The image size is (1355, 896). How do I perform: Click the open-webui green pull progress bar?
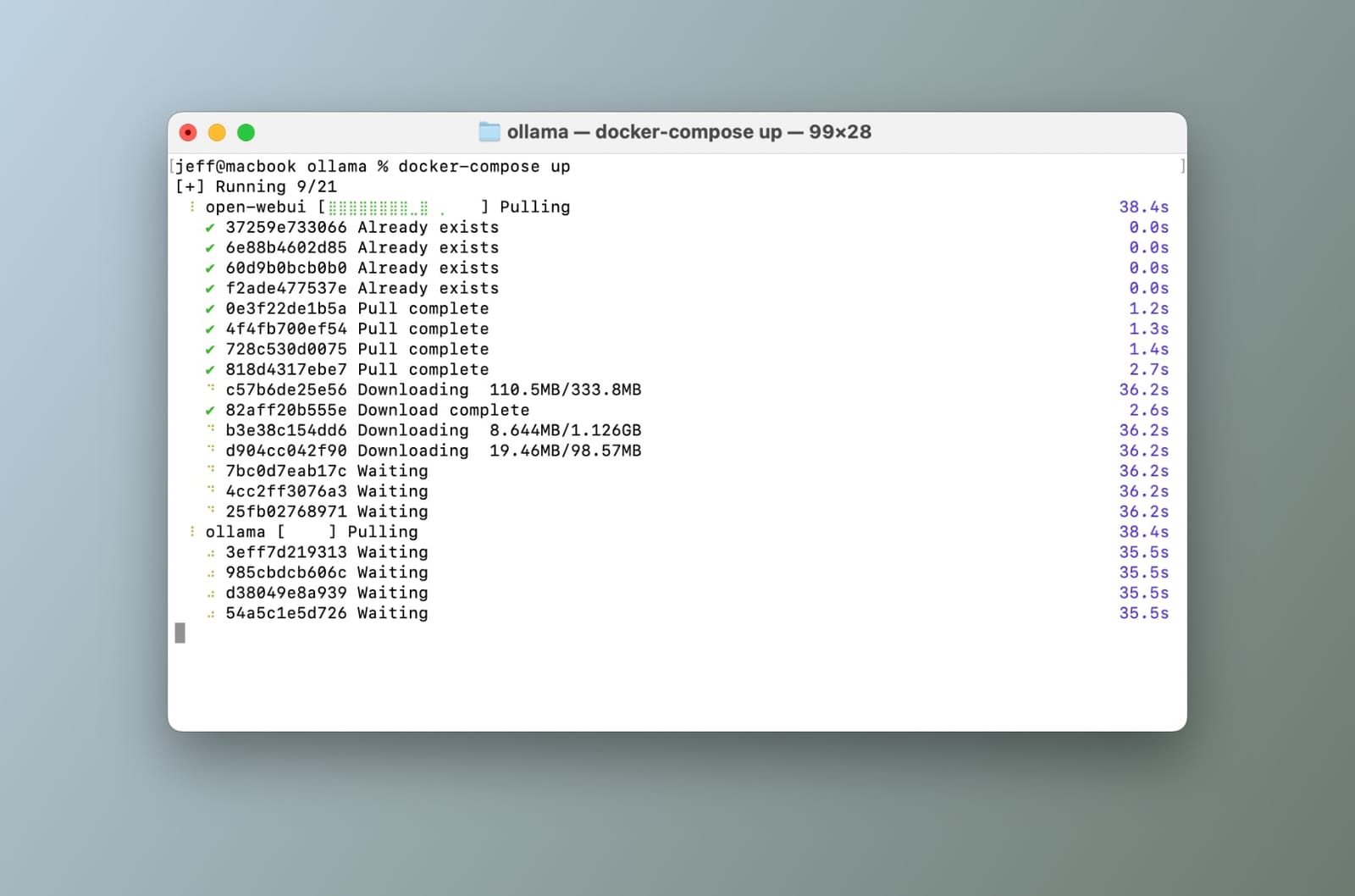point(379,207)
